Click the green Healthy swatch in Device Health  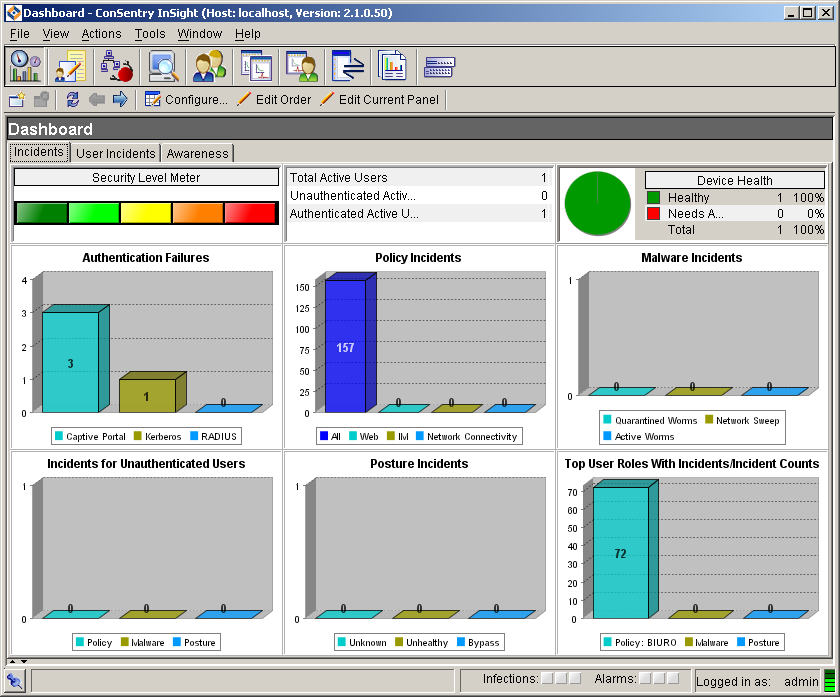653,198
